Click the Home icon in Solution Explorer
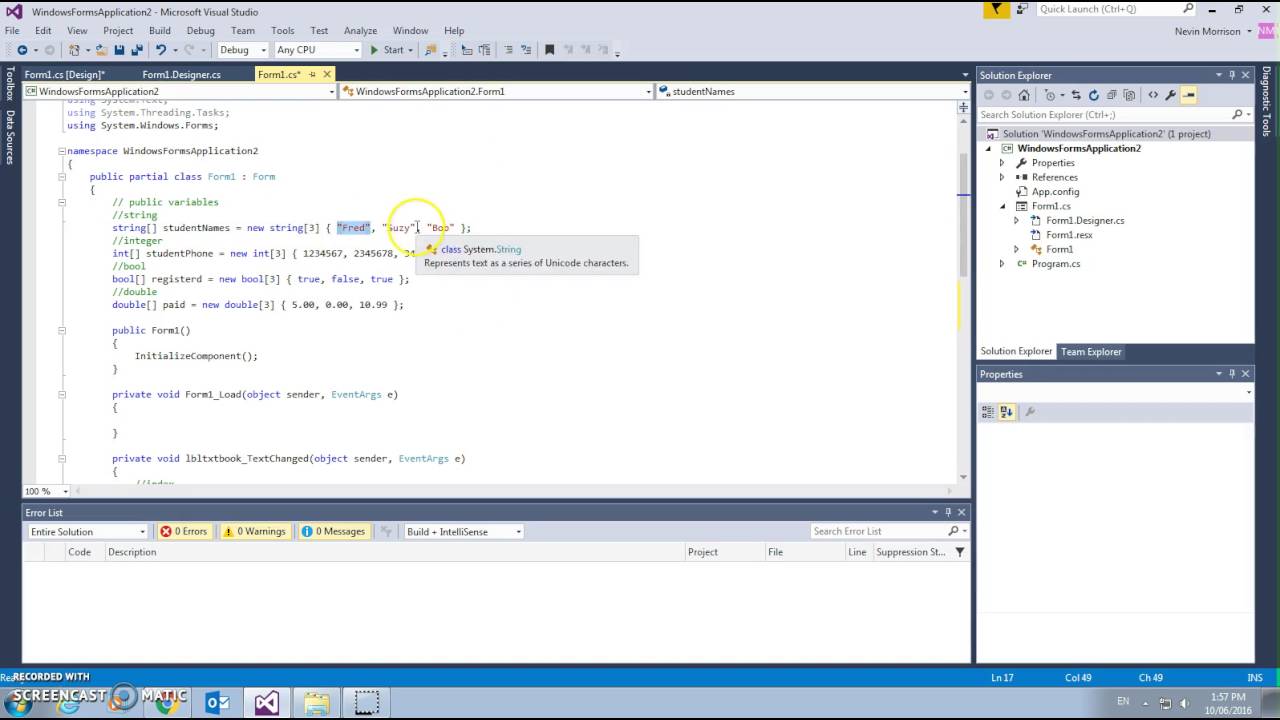1280x720 pixels. pyautogui.click(x=1024, y=95)
